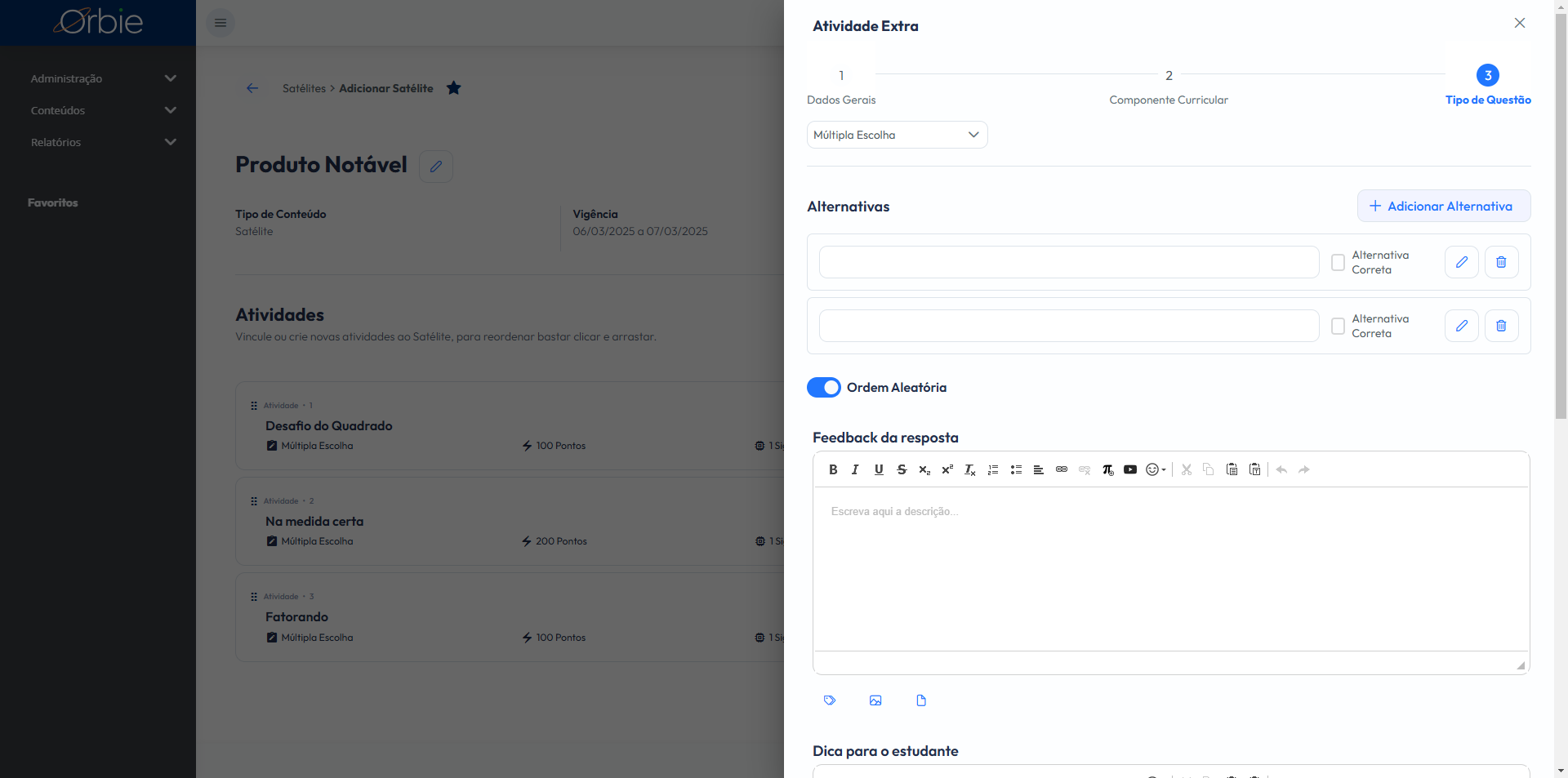Expand the Conteúdos sidebar menu
The width and height of the screenshot is (1568, 778).
[x=103, y=110]
